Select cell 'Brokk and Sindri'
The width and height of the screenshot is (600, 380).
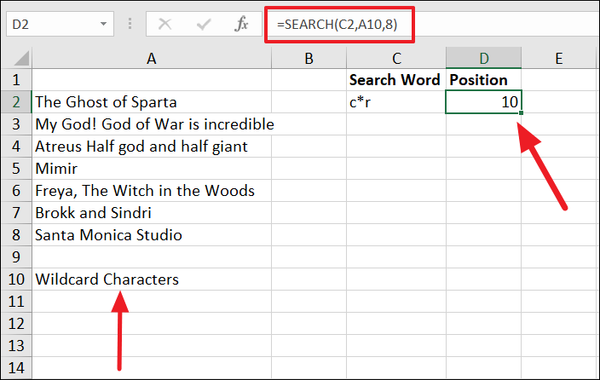click(152, 213)
